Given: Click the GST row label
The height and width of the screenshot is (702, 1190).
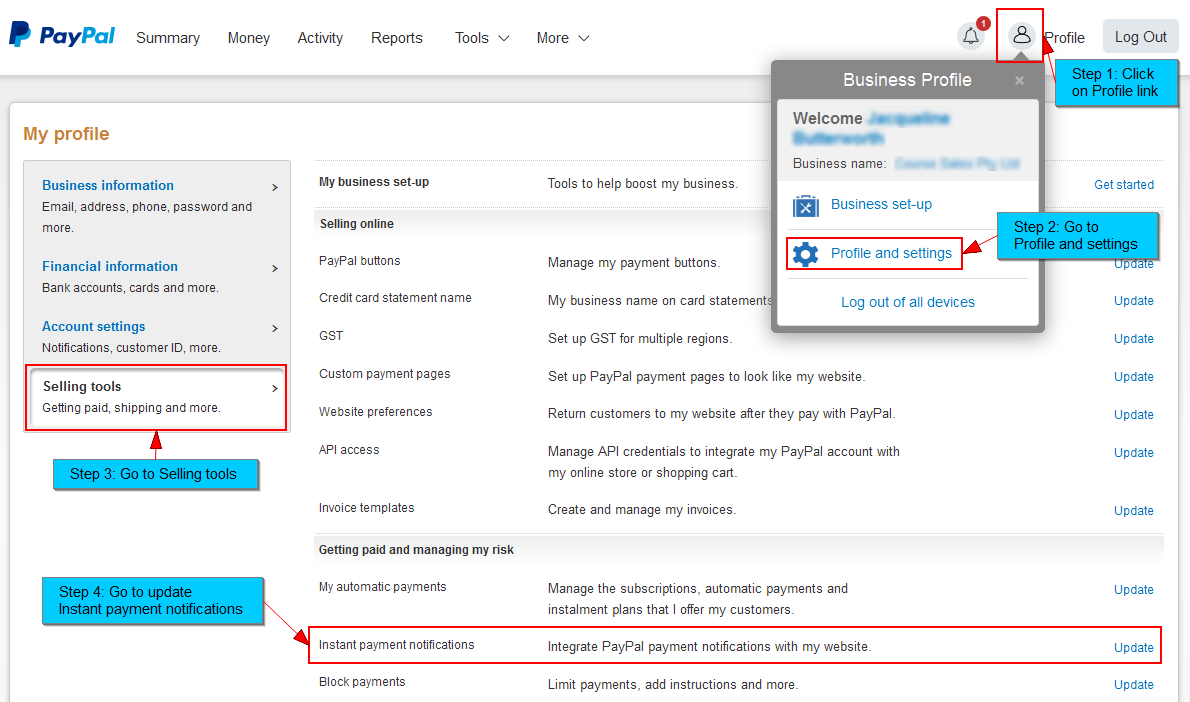Looking at the screenshot, I should point(331,336).
